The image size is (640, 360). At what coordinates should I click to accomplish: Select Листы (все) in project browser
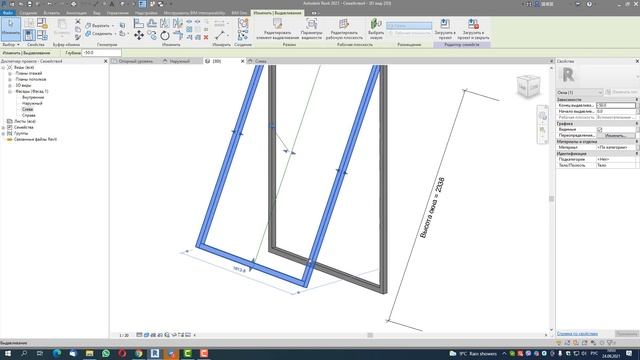point(24,121)
